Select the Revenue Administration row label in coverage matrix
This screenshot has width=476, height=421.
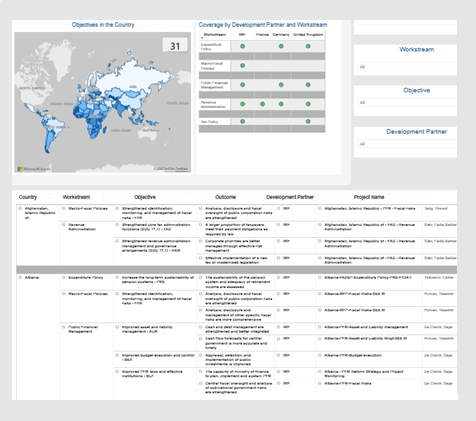213,104
